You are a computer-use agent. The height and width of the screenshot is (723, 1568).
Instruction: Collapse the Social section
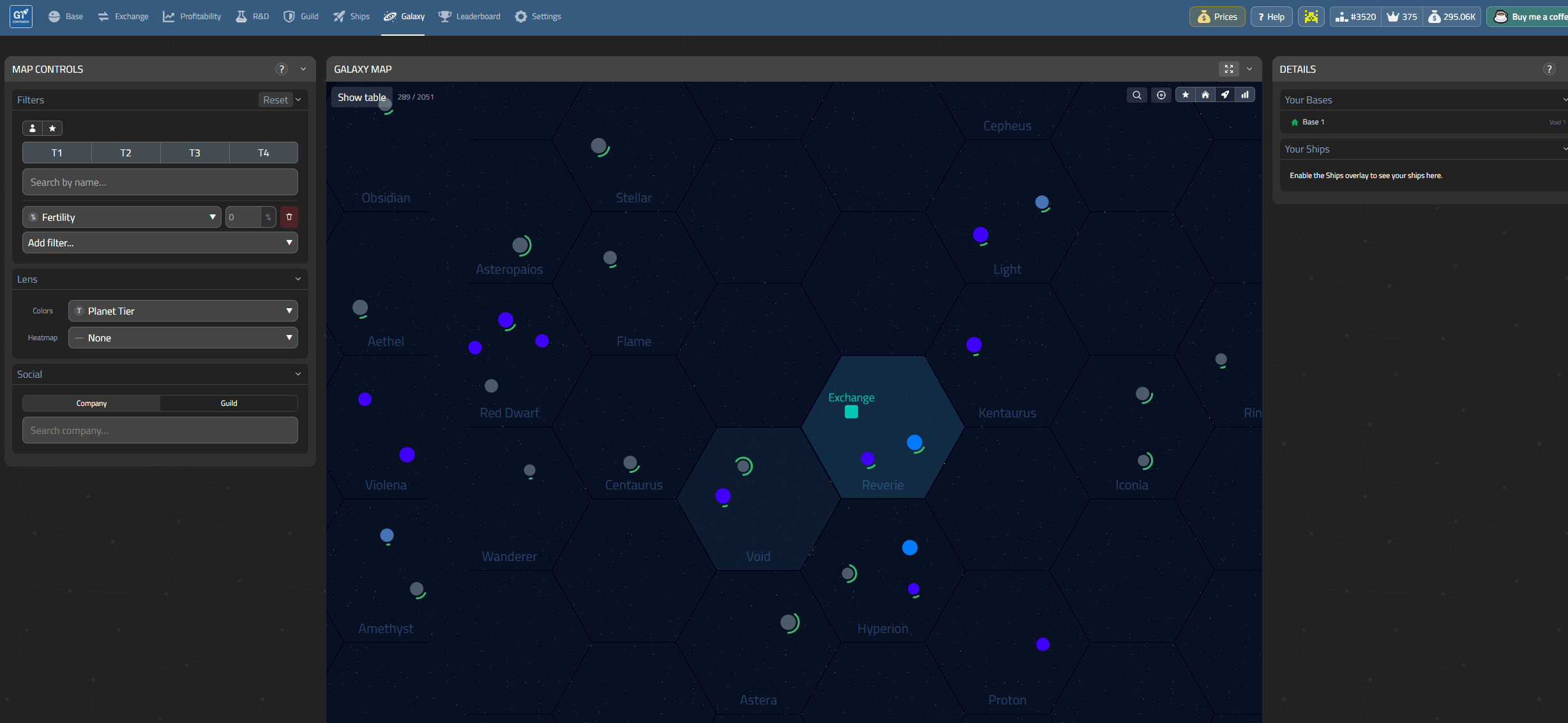298,374
